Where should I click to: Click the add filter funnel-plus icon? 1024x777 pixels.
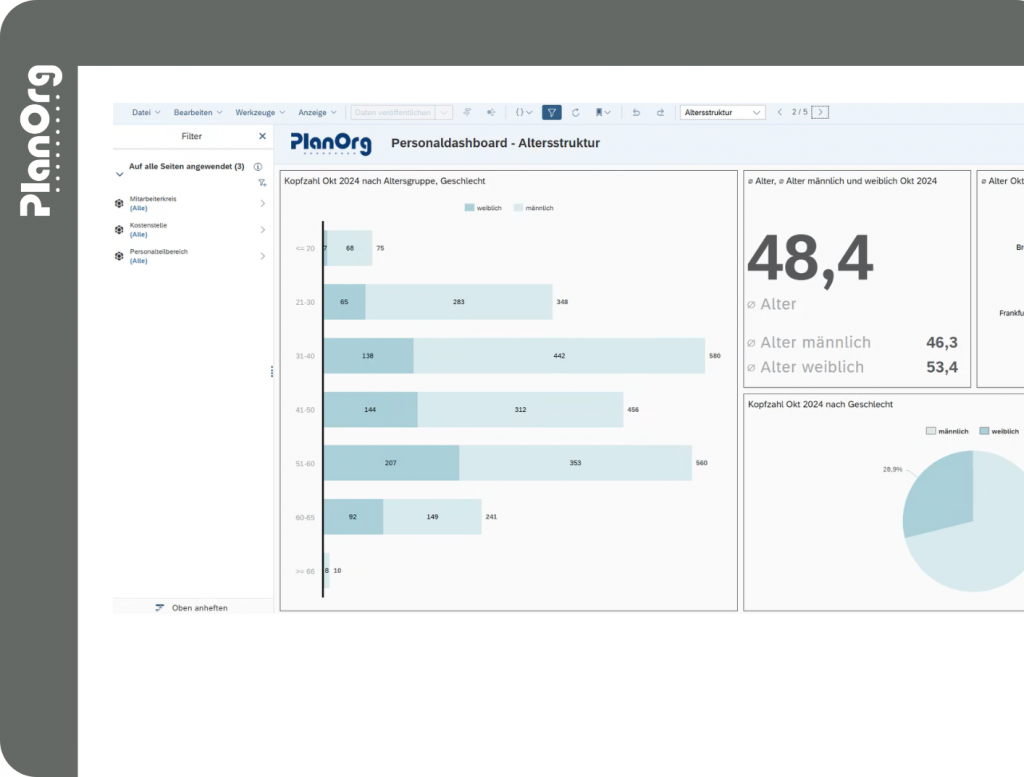coord(262,183)
